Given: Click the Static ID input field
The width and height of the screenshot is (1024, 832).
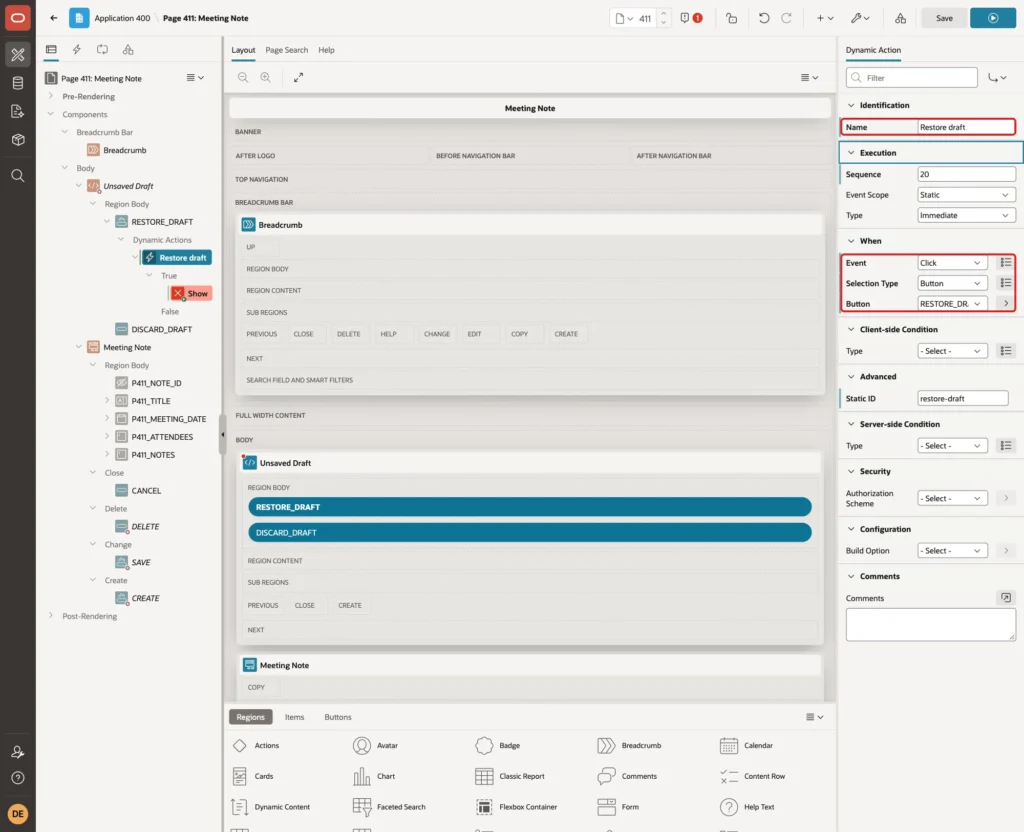Looking at the screenshot, I should coord(962,398).
